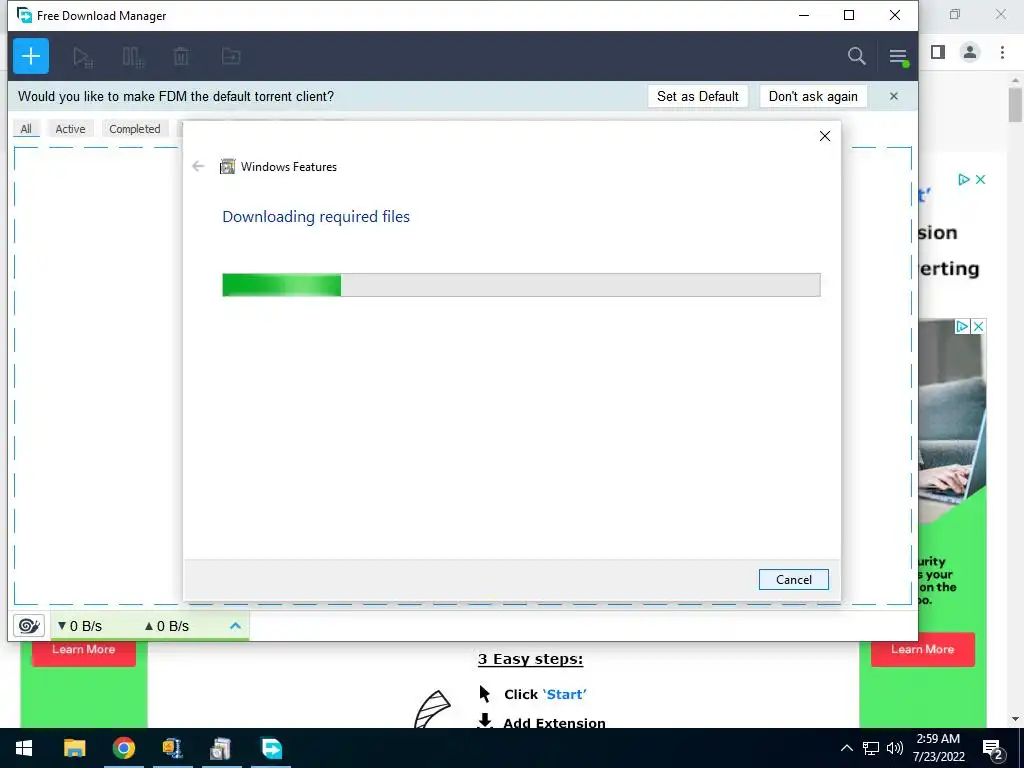Expand the speed panel chevron
Screen dimensions: 1024x768
point(235,626)
